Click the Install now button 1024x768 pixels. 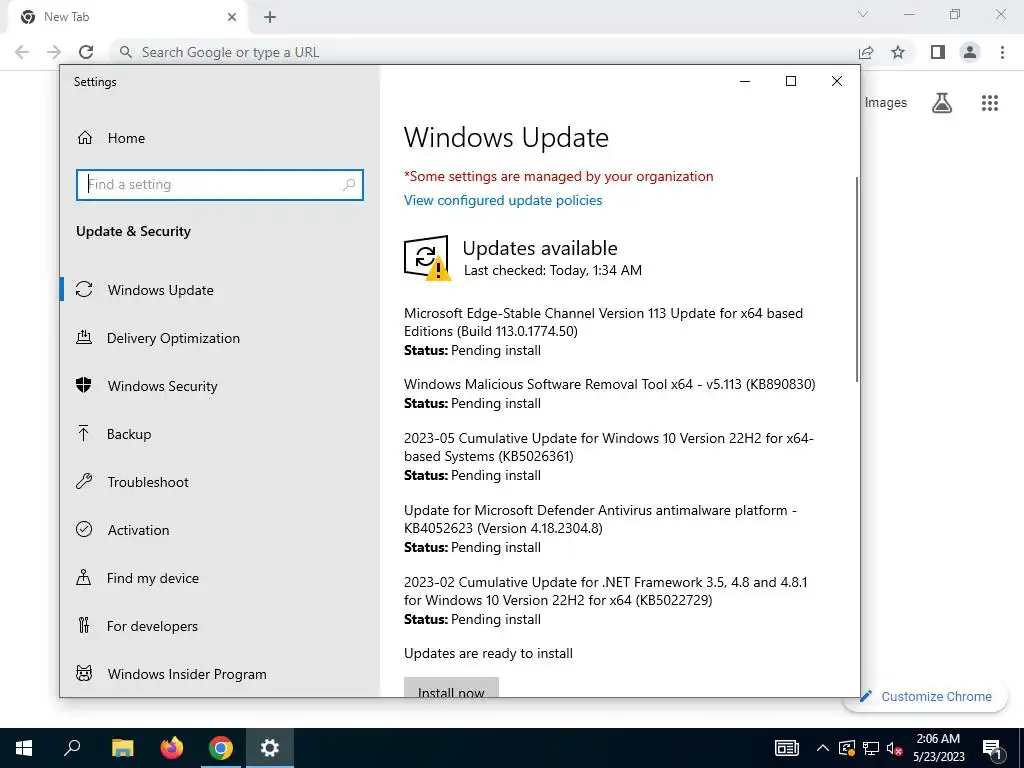(451, 688)
